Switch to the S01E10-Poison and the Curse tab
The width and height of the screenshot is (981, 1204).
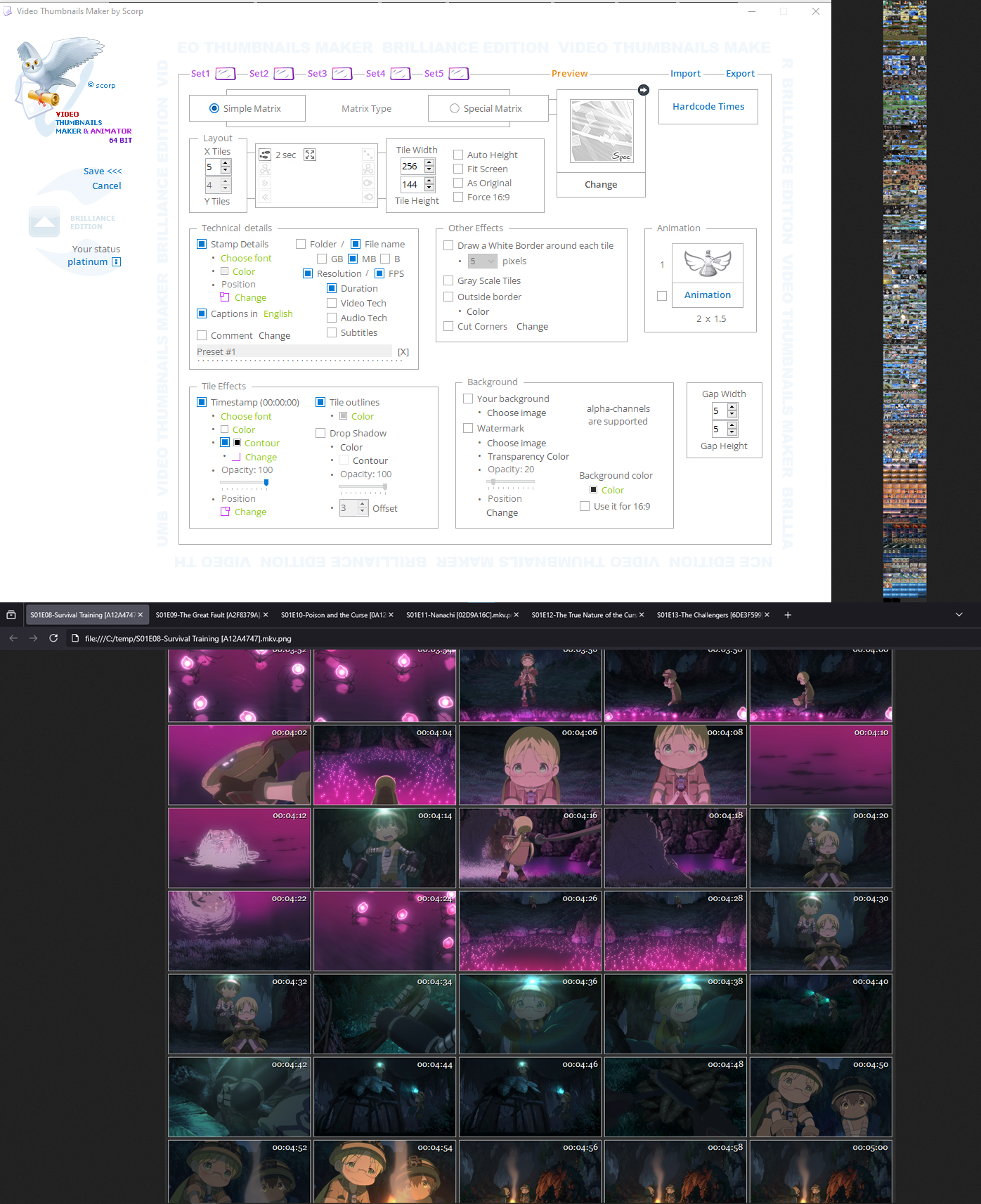coord(337,615)
